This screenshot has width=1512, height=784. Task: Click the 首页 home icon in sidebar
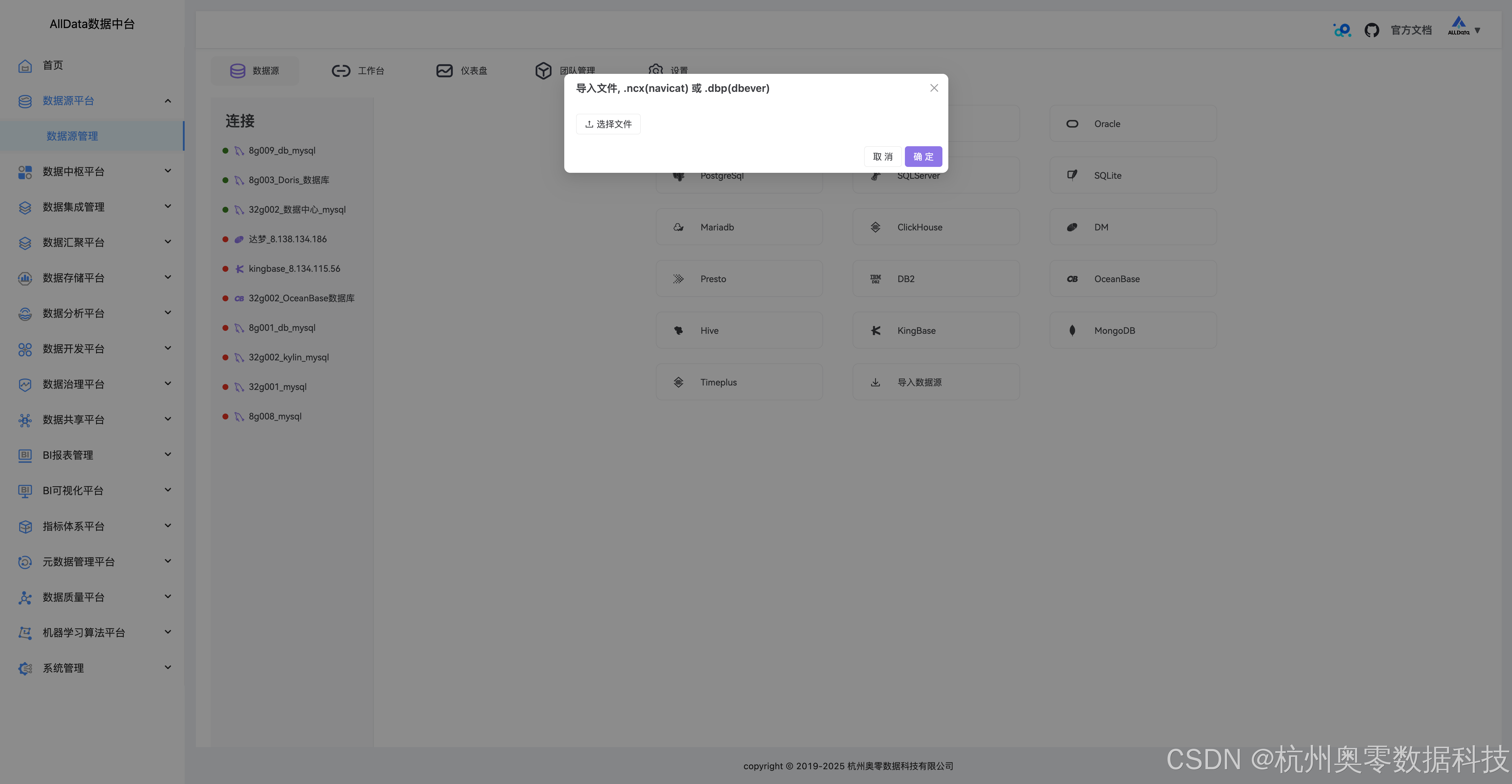25,65
